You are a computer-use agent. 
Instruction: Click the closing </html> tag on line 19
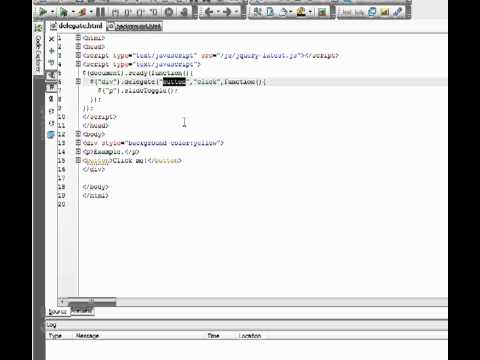[x=96, y=196]
